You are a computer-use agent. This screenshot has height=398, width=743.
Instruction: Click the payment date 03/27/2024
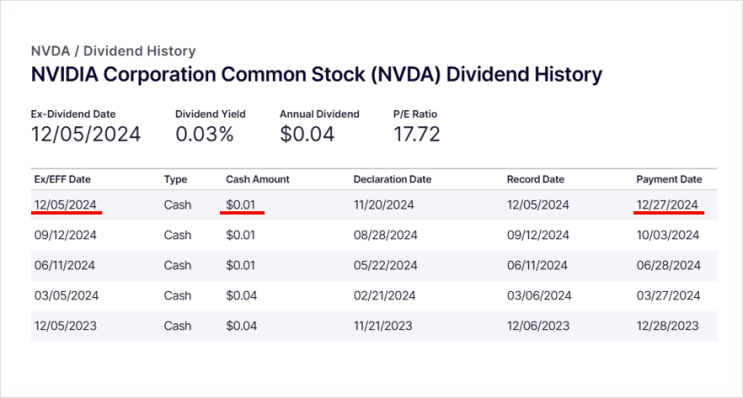668,296
